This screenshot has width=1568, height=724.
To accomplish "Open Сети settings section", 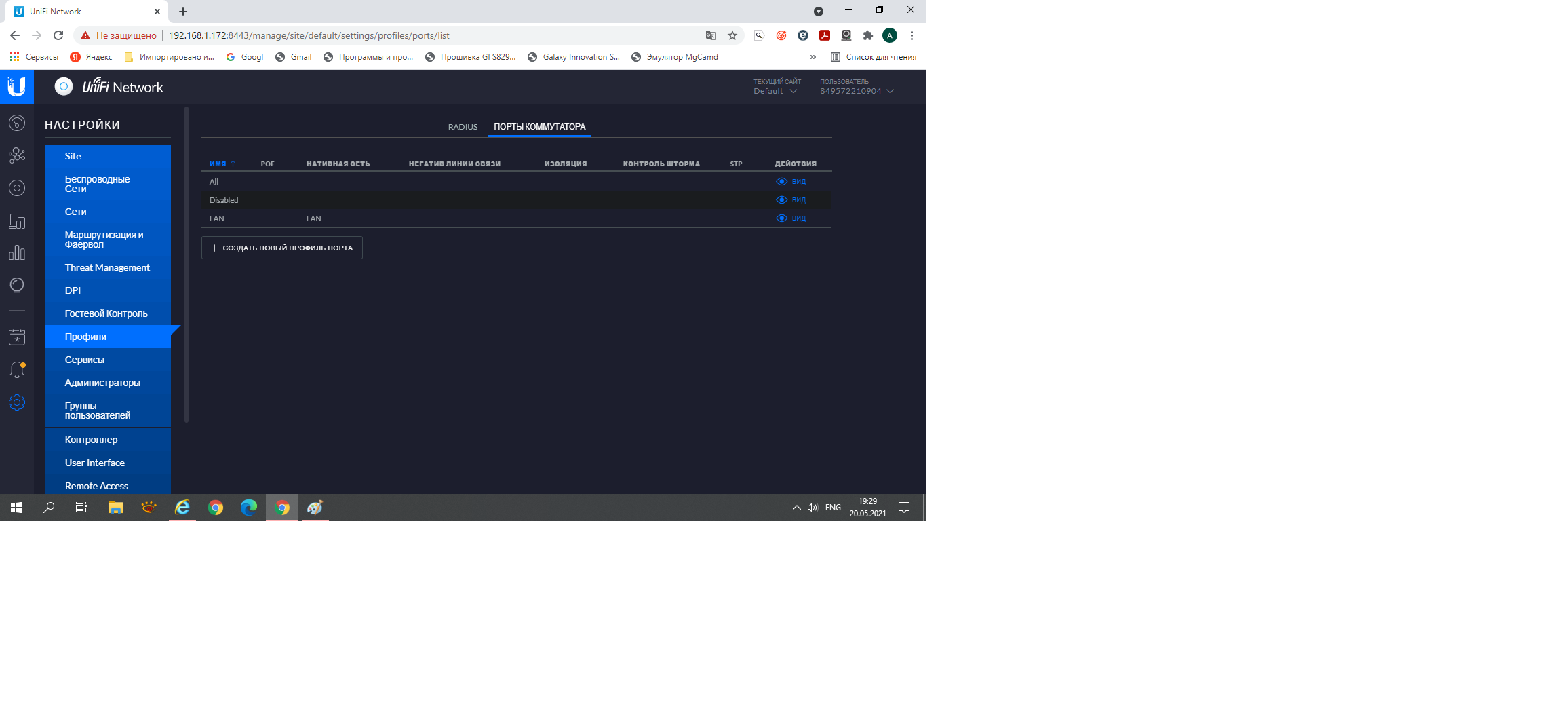I will 108,212.
